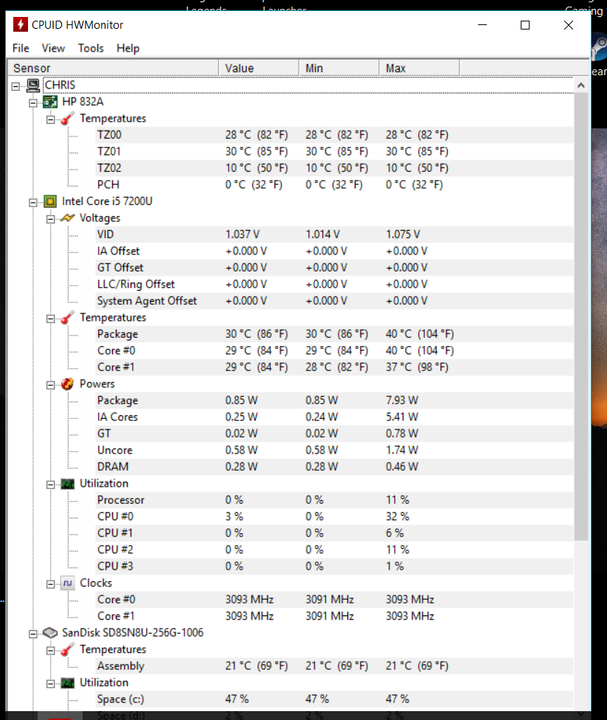Viewport: 607px width, 720px height.
Task: Collapse SanDisk Utilization group
Action: pos(51,684)
